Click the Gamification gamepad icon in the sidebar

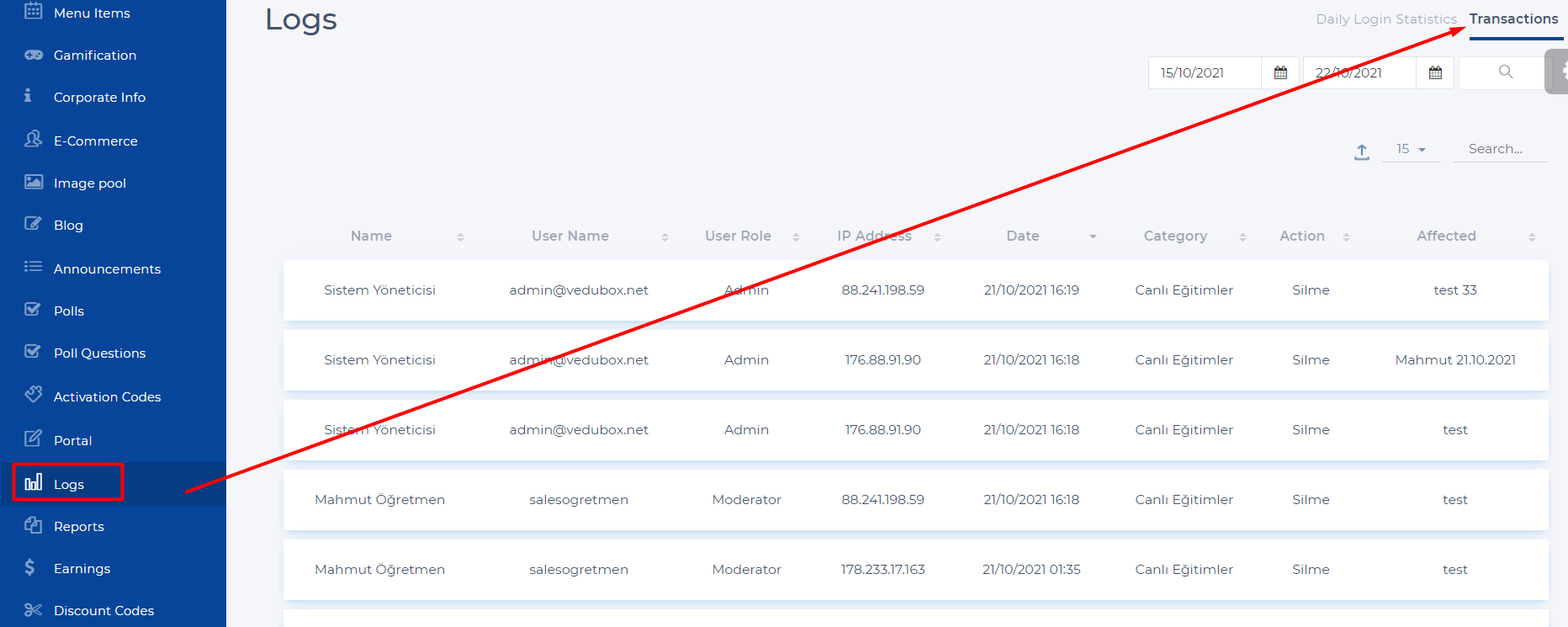click(x=34, y=55)
